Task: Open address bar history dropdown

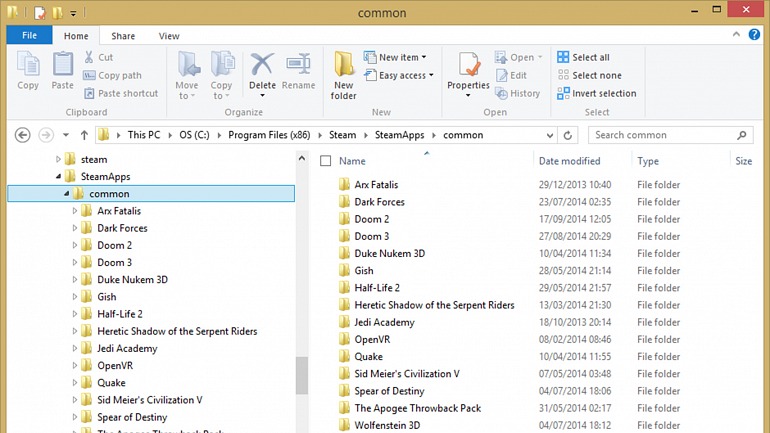Action: [x=550, y=135]
